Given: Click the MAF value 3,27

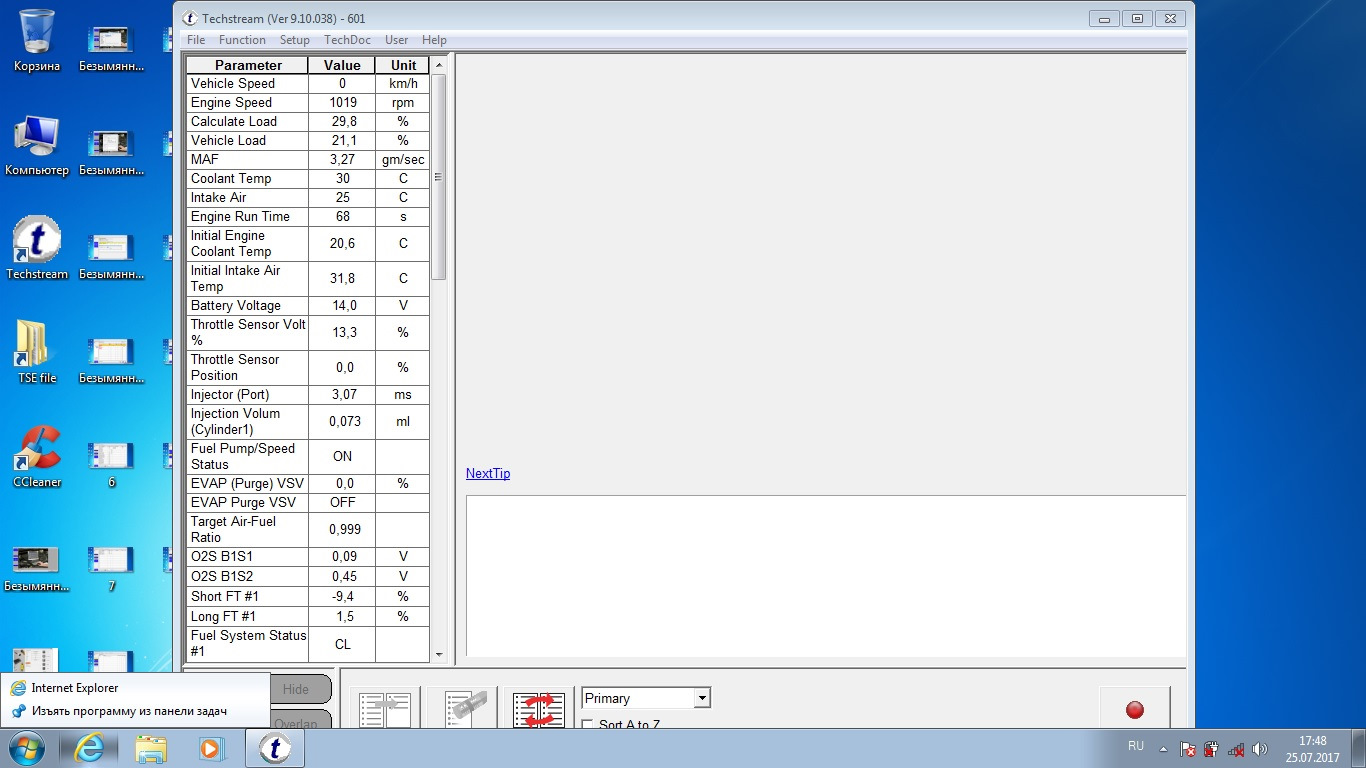Looking at the screenshot, I should (x=342, y=160).
